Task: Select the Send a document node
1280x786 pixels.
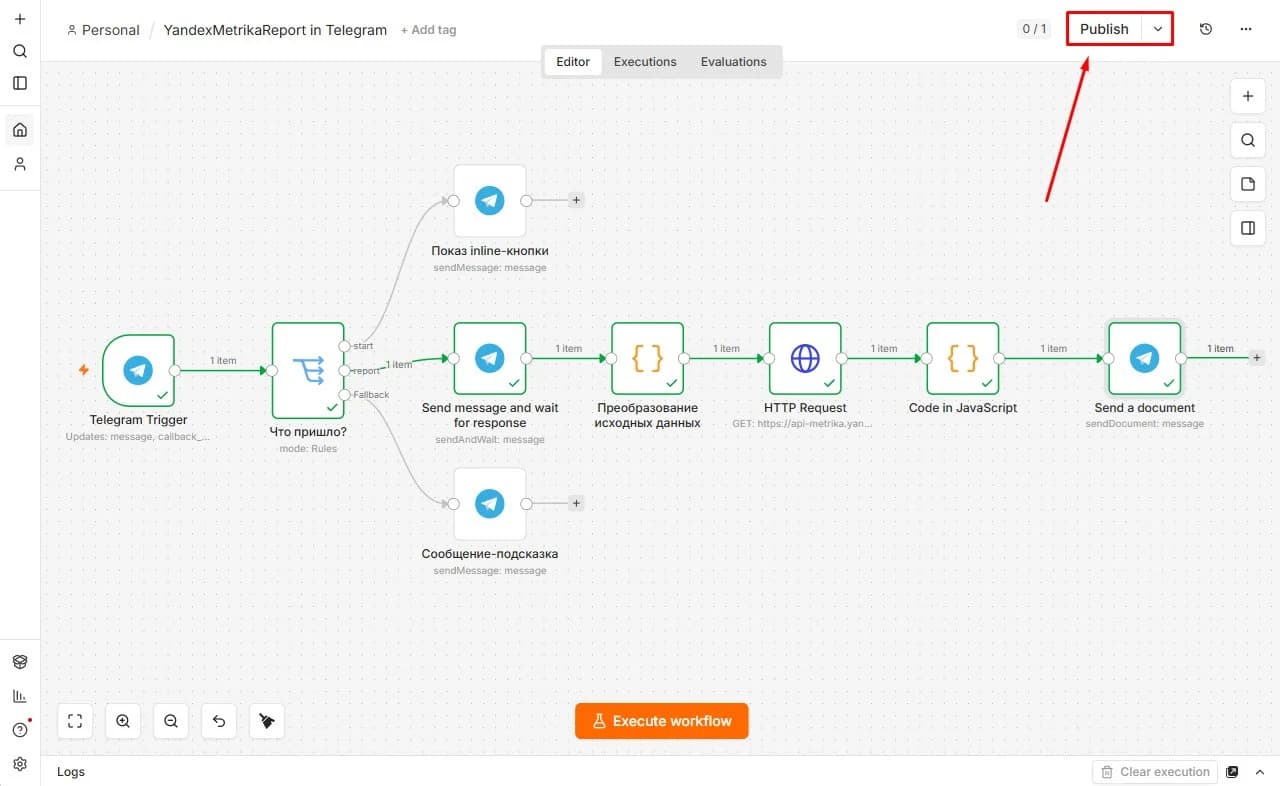Action: click(x=1144, y=358)
